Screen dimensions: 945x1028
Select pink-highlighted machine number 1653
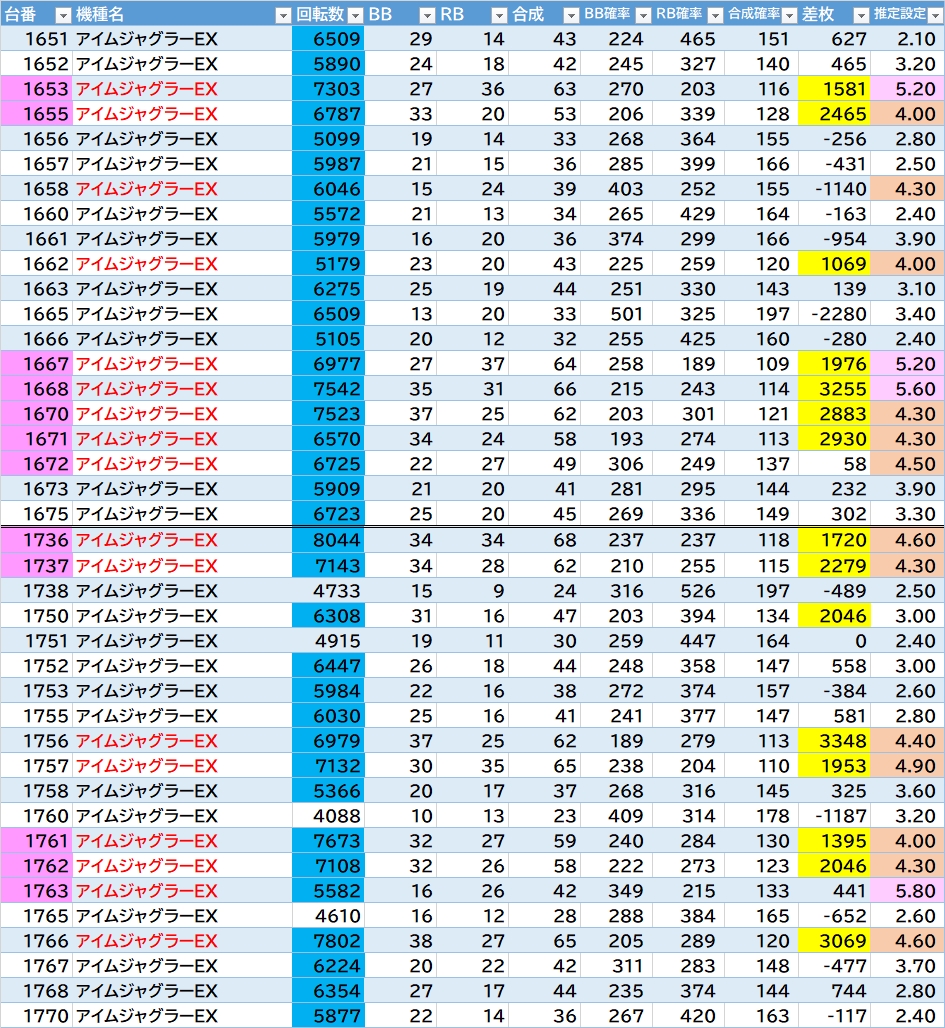(x=36, y=89)
